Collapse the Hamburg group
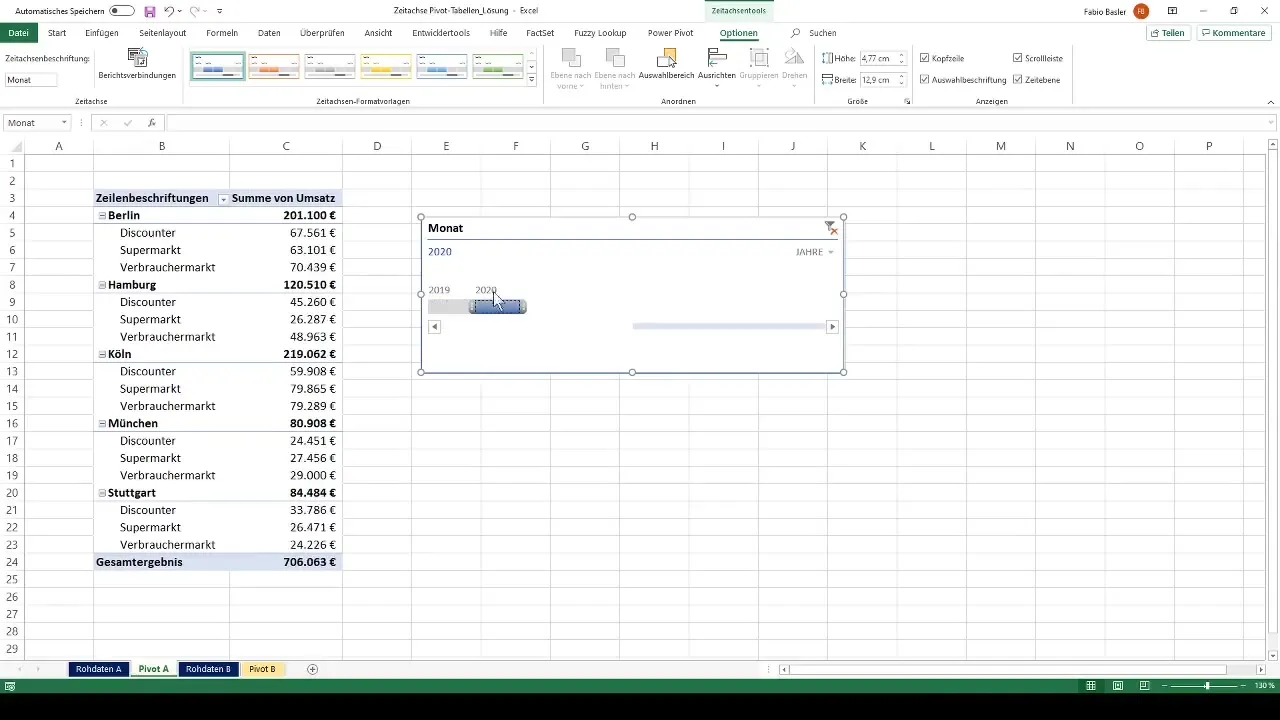1280x720 pixels. coord(102,285)
